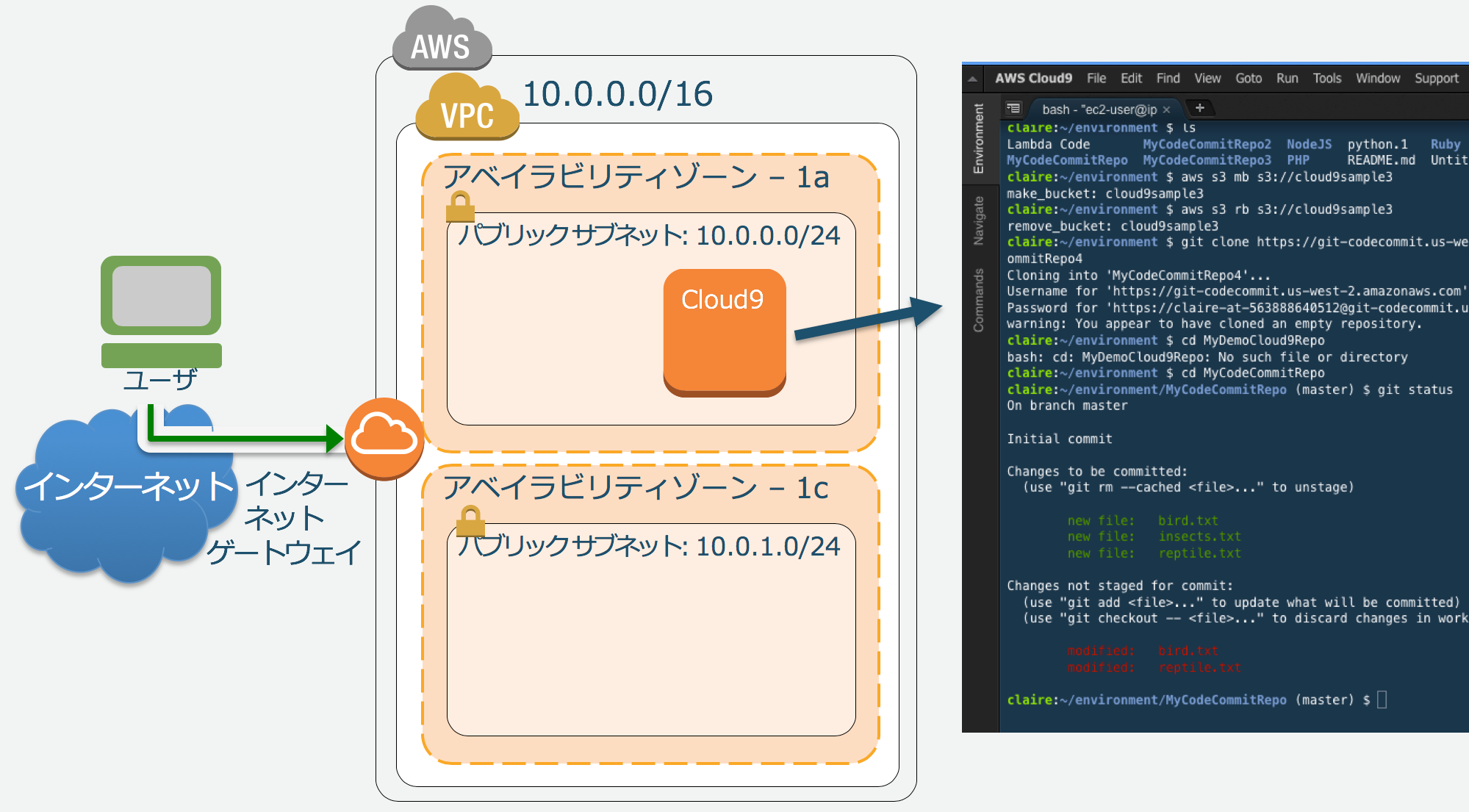
Task: Click MyCodeCommitRepo3 in the ls output
Action: 1207,160
